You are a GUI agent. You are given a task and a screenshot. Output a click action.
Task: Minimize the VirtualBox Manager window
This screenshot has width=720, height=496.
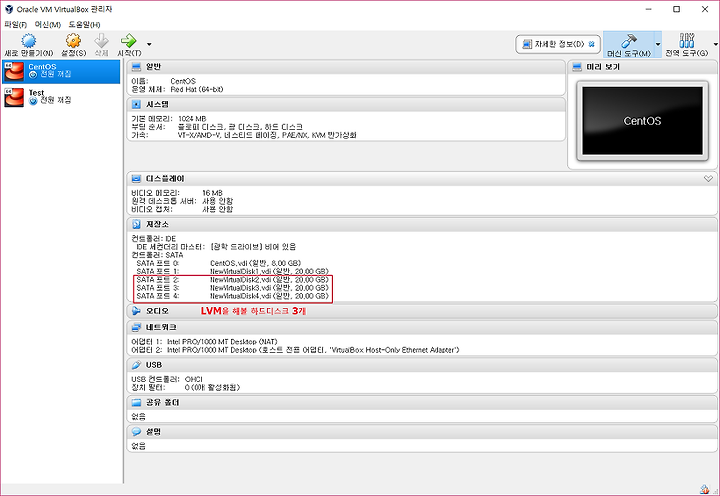[648, 9]
